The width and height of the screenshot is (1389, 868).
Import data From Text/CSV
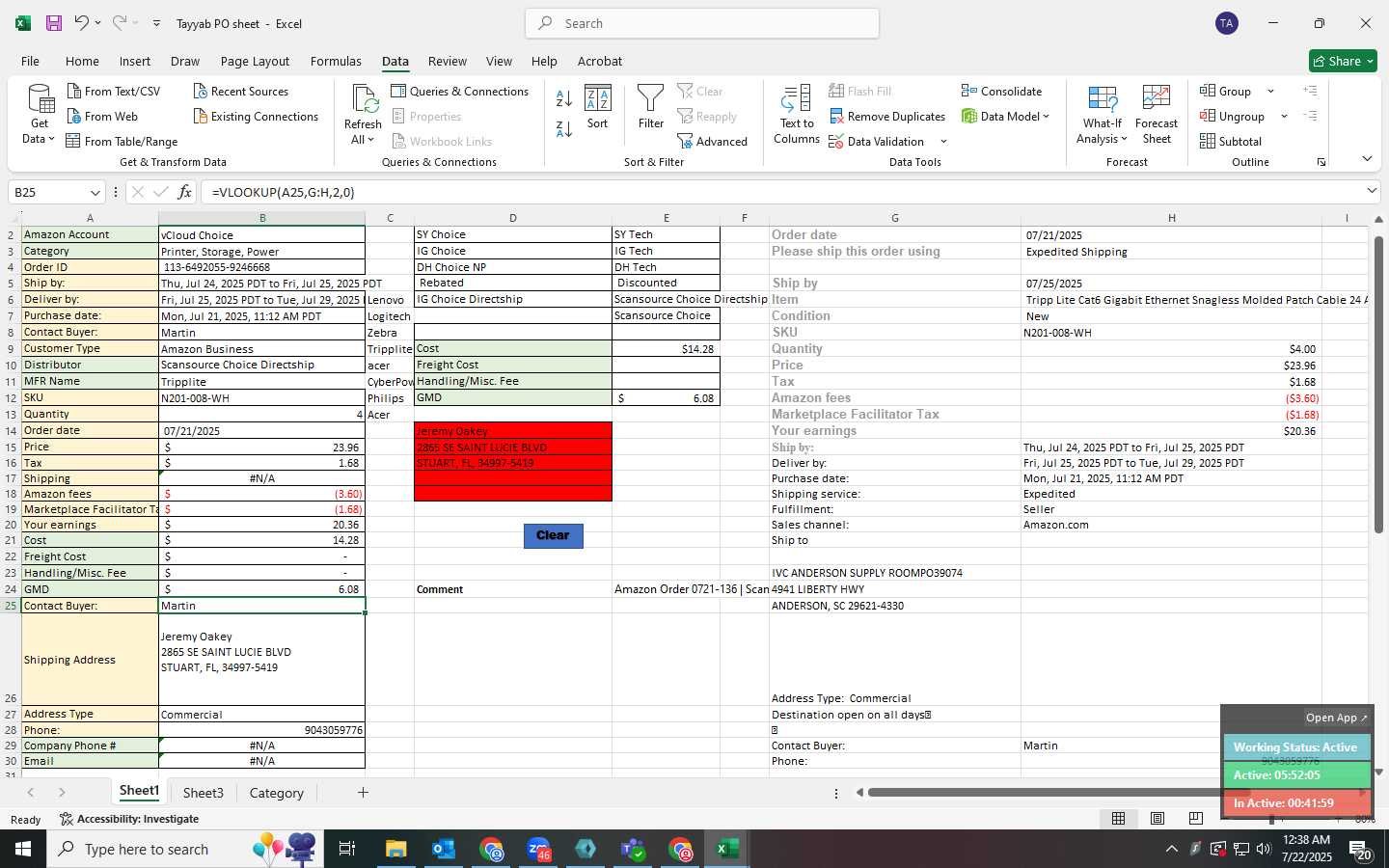[x=113, y=91]
